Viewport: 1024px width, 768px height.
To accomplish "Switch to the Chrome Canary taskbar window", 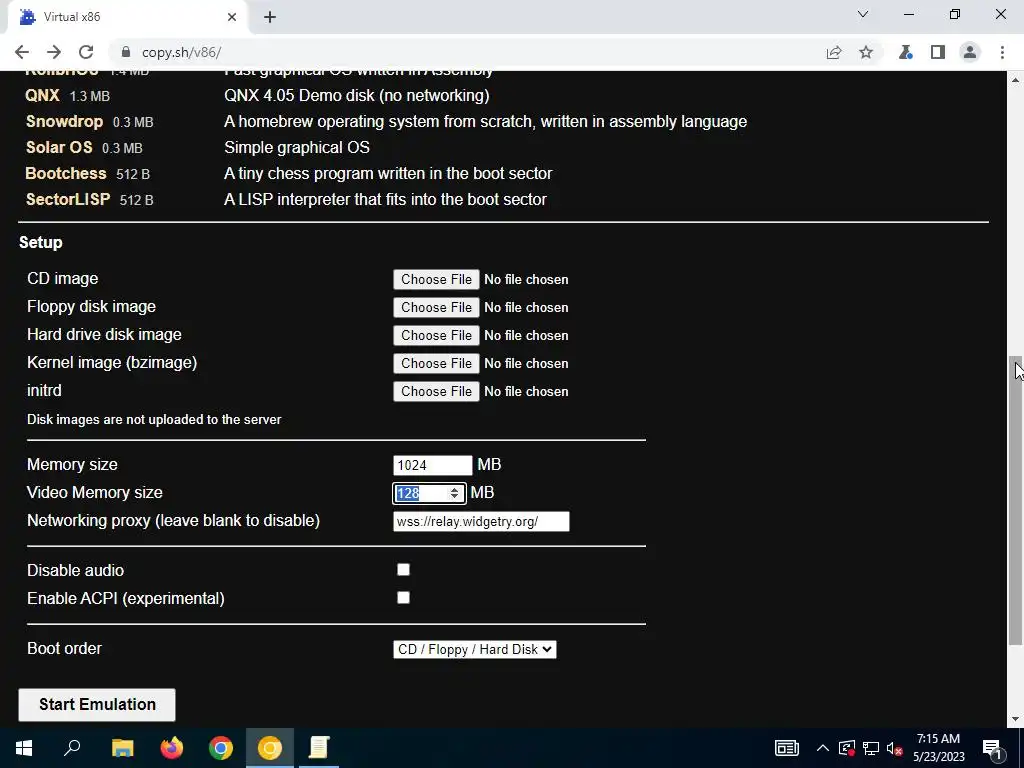I will pos(270,748).
